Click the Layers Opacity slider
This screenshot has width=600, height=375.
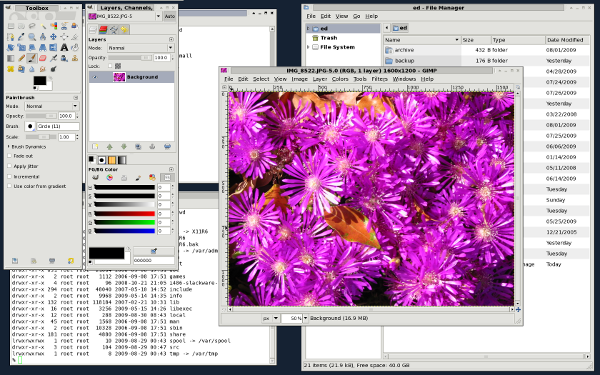click(x=129, y=57)
